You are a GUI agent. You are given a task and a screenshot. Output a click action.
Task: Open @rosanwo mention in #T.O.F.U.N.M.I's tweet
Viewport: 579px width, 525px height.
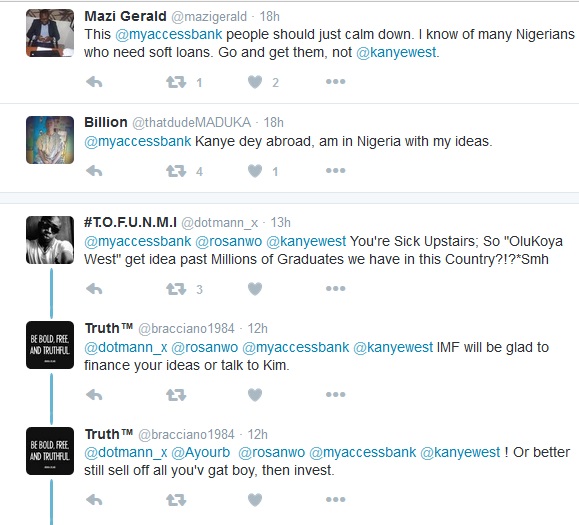tap(228, 241)
